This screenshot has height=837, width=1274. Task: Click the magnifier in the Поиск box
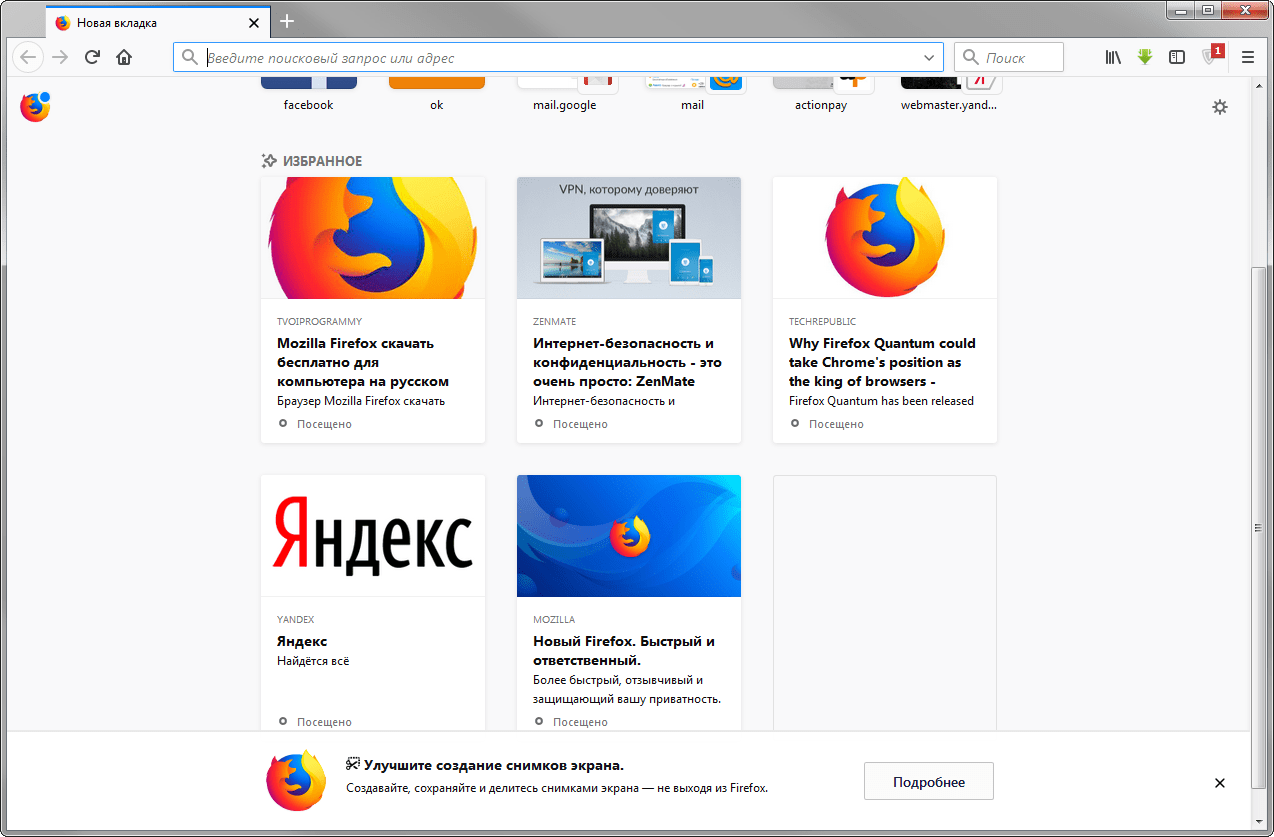click(970, 58)
